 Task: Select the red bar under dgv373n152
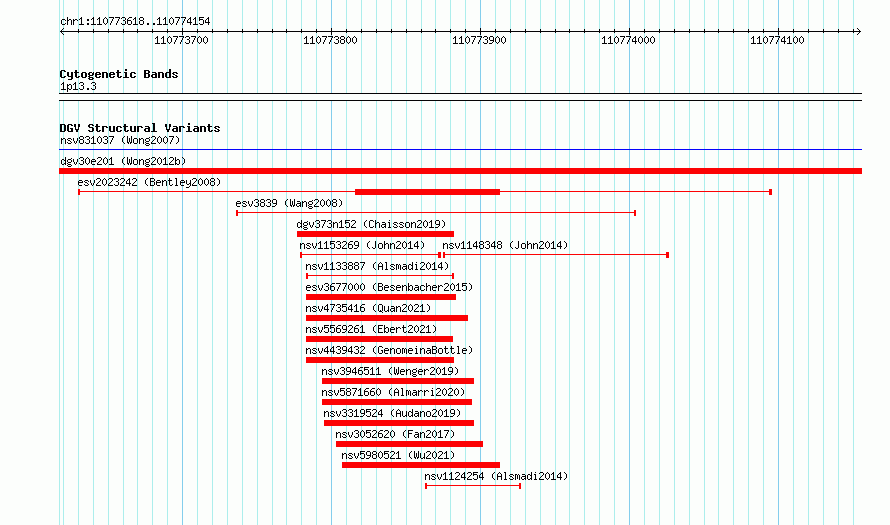click(x=375, y=234)
